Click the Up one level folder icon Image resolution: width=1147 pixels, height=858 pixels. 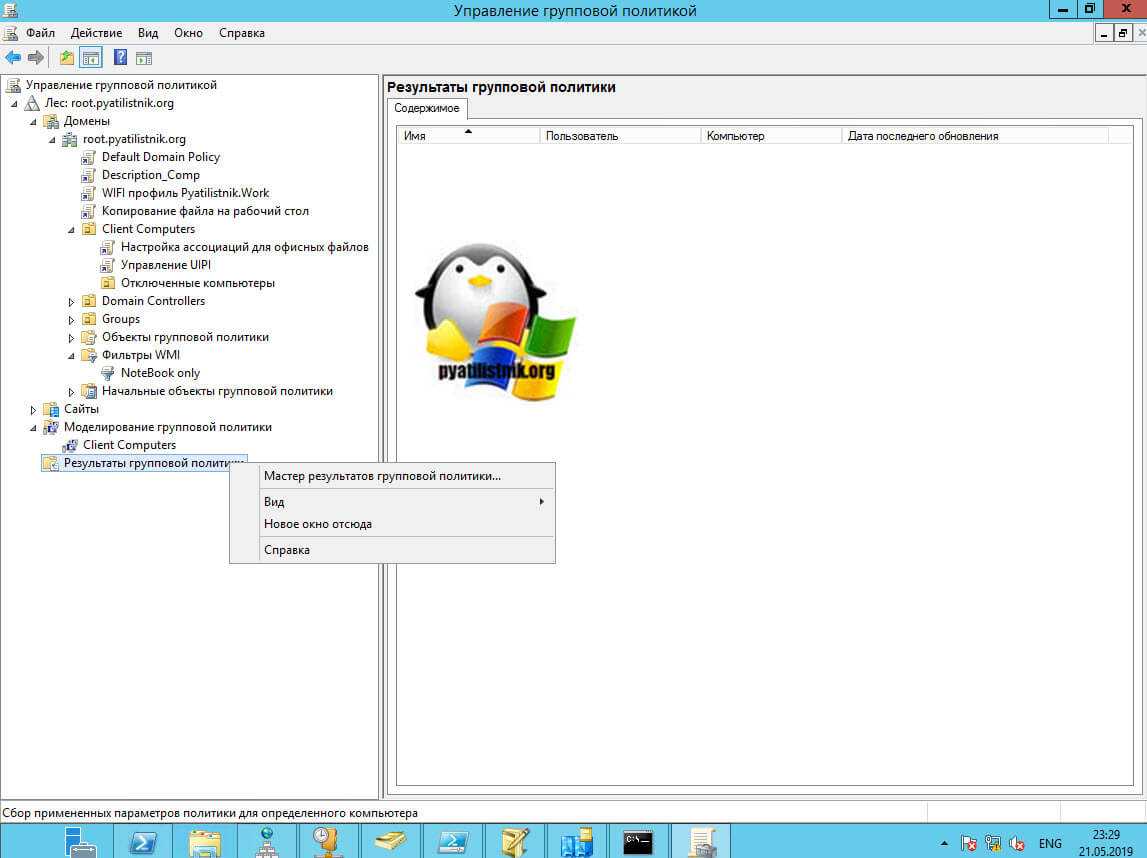pyautogui.click(x=67, y=58)
